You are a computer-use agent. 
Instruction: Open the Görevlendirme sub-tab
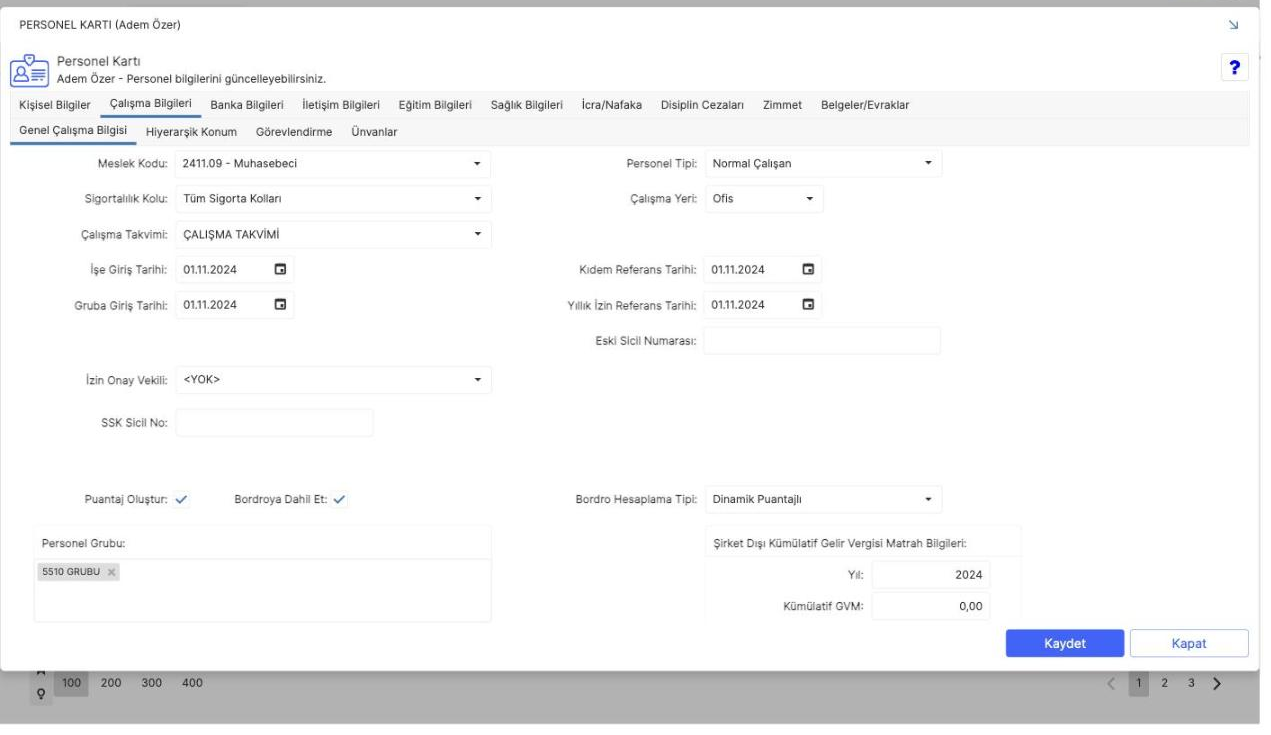294,132
